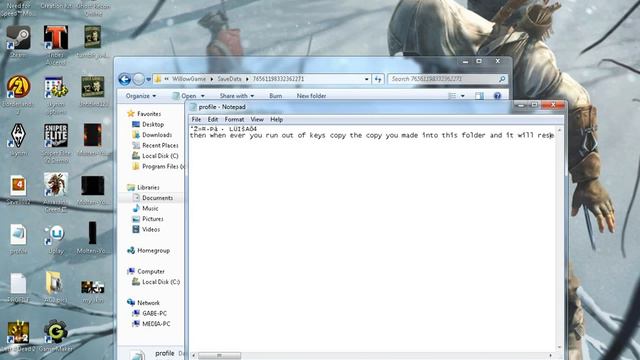Open the Steam desktop shortcut

(18, 41)
